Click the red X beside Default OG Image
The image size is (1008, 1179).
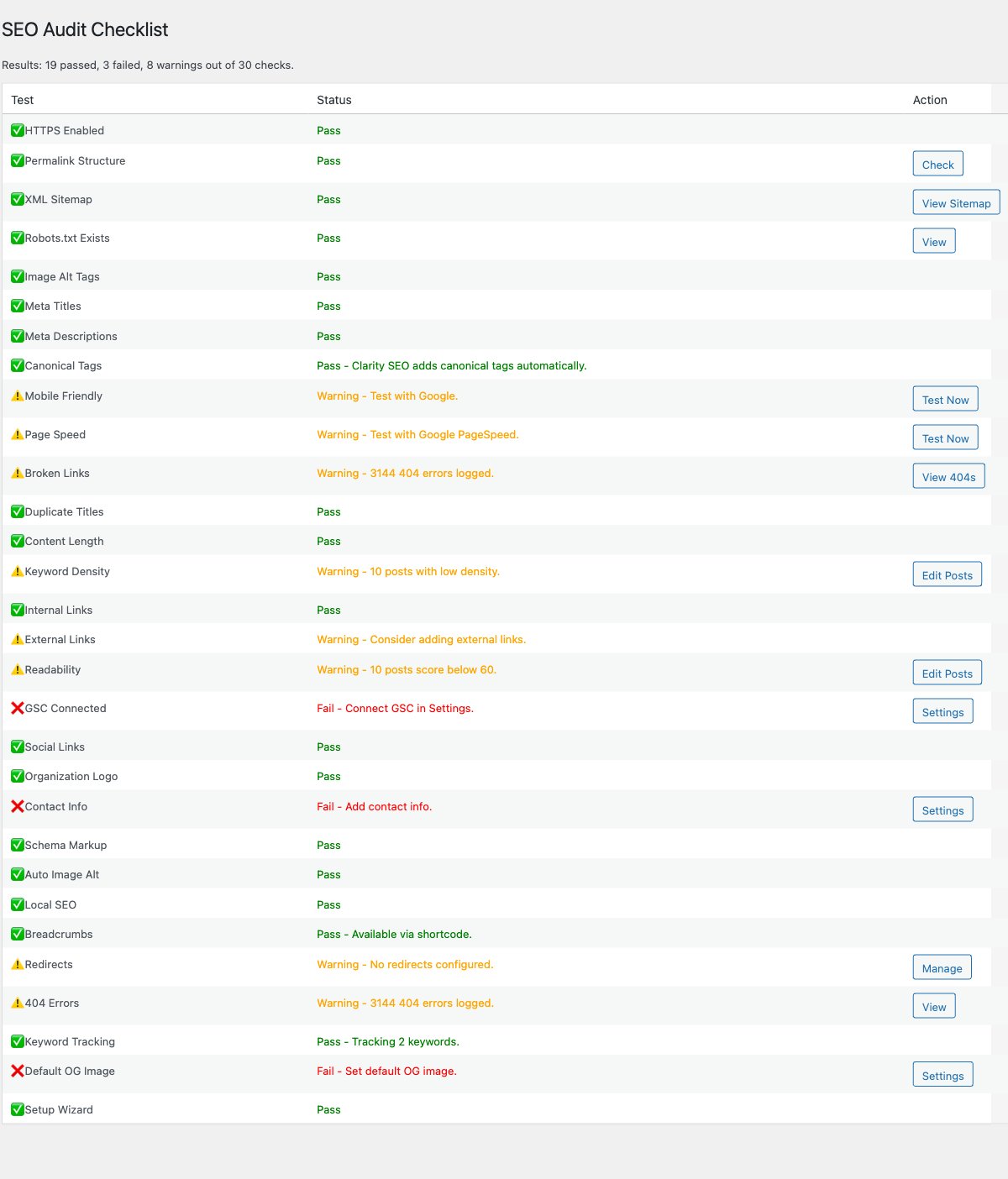[x=18, y=1071]
